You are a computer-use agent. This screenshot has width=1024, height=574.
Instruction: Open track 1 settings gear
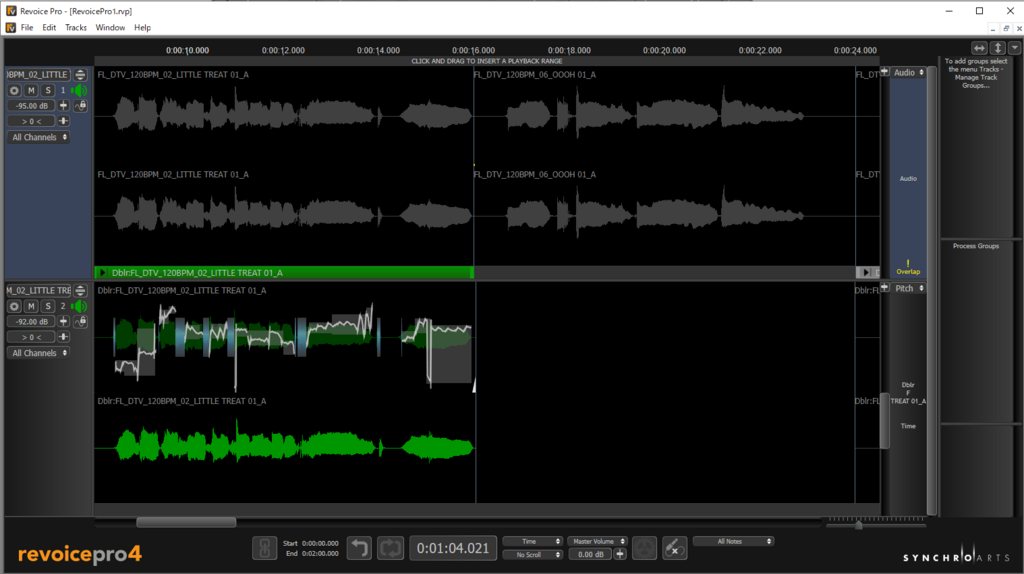14,90
